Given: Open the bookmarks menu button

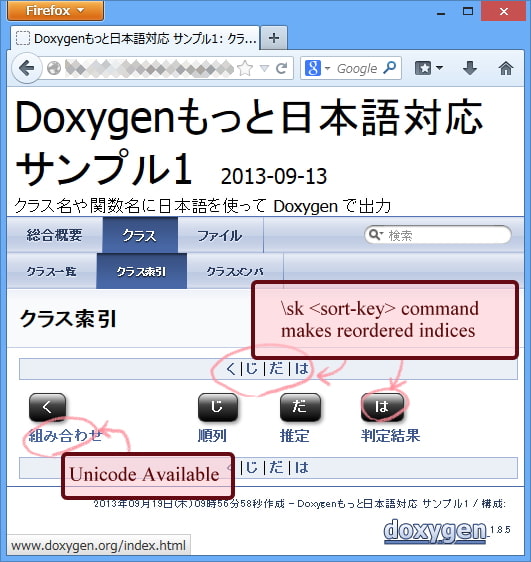Looking at the screenshot, I should 429,68.
